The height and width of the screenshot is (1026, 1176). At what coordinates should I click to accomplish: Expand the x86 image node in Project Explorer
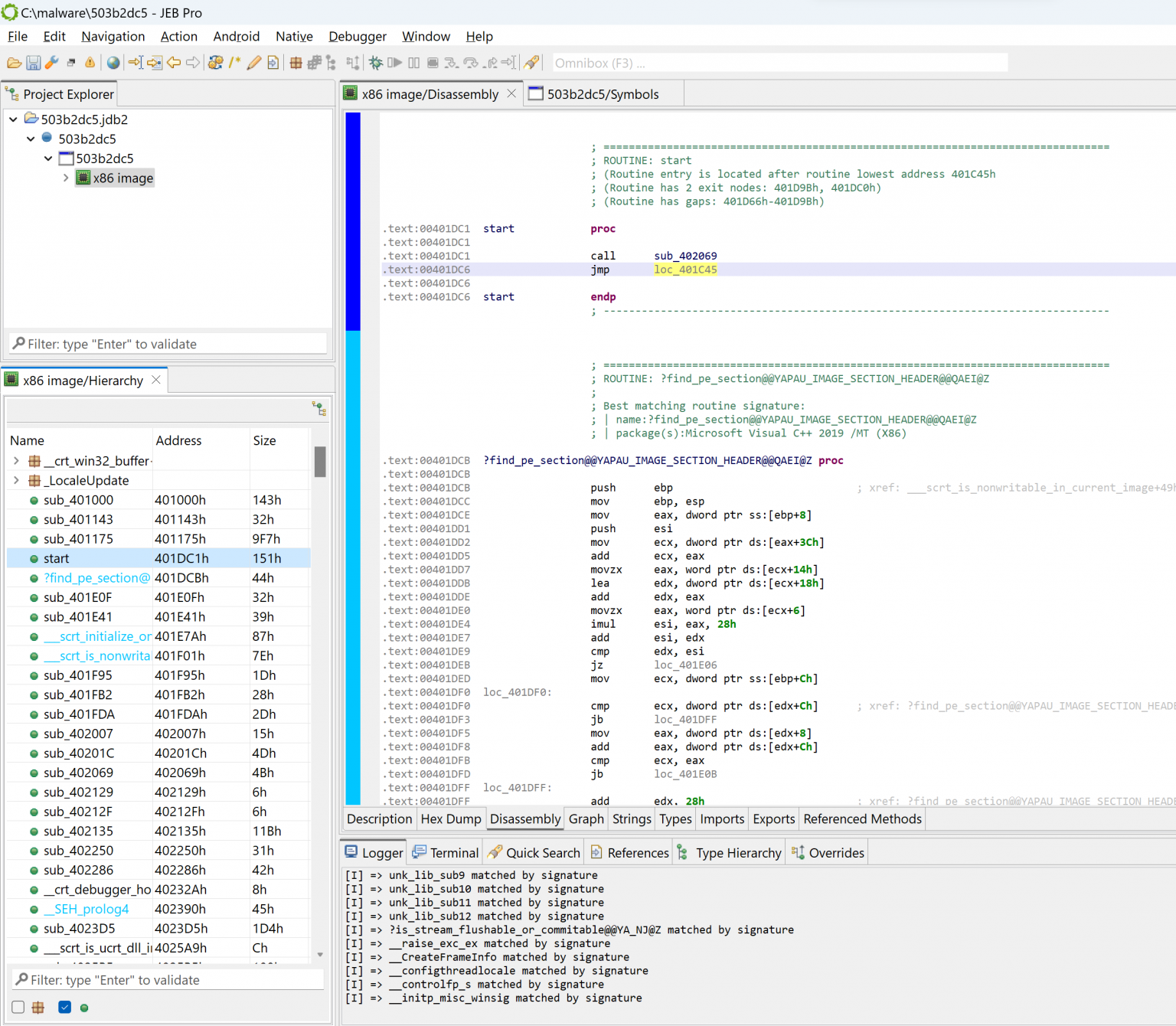coord(66,178)
